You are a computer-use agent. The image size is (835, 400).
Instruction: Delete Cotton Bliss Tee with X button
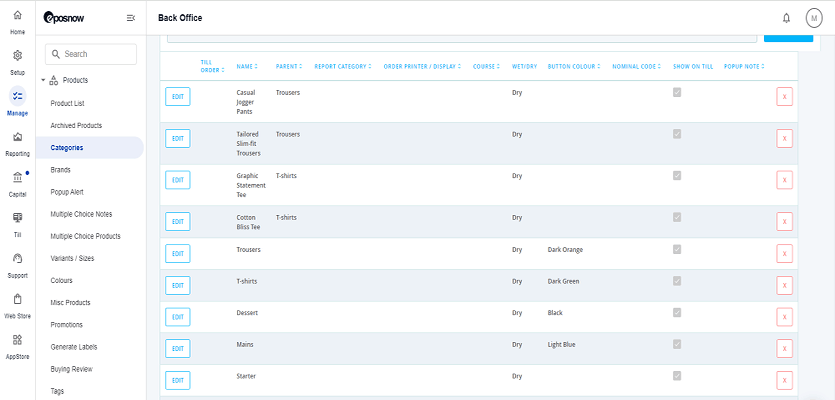pos(784,222)
